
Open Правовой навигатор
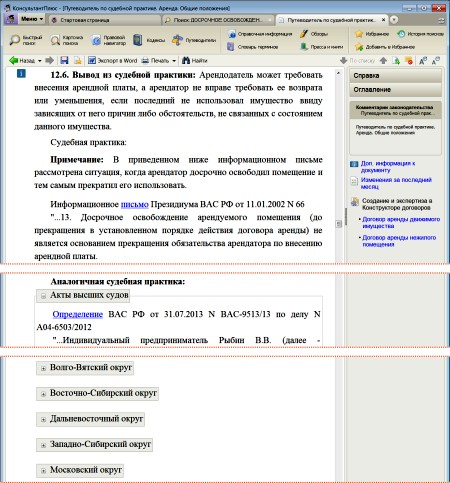108,40
